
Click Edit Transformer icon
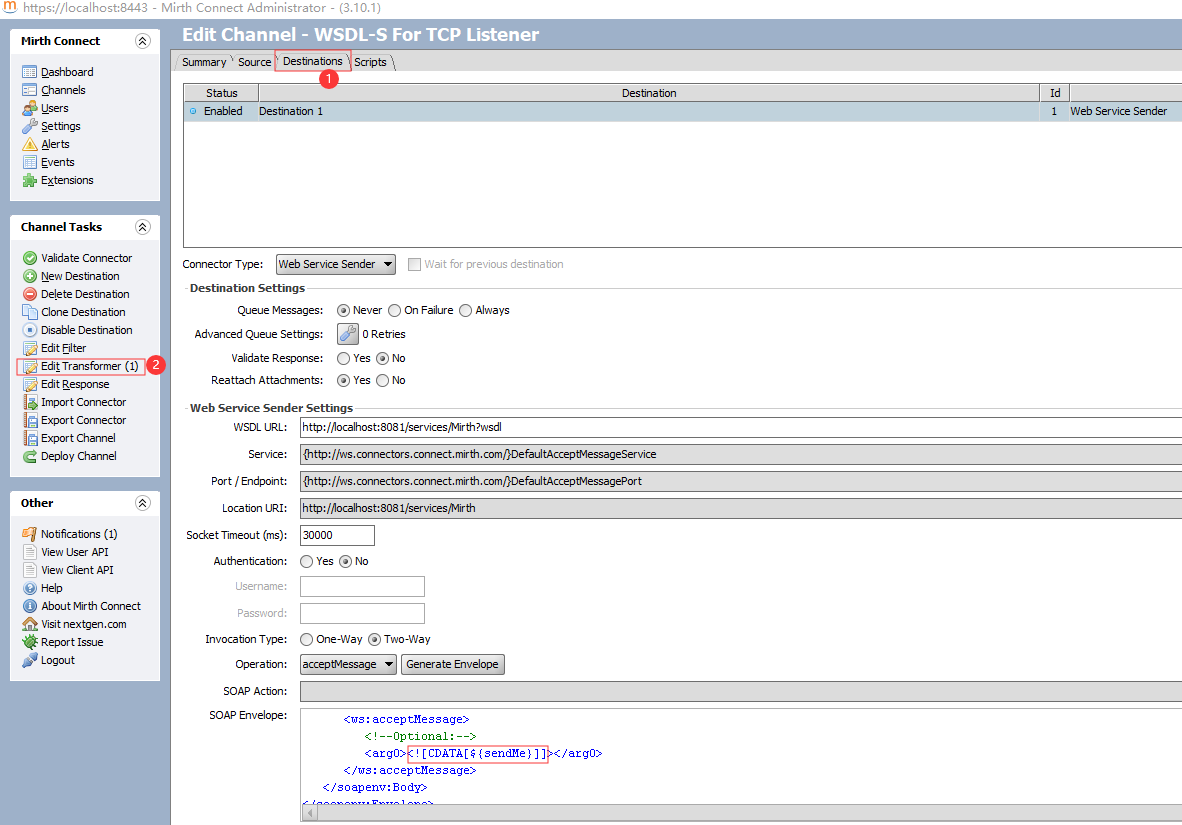point(29,367)
